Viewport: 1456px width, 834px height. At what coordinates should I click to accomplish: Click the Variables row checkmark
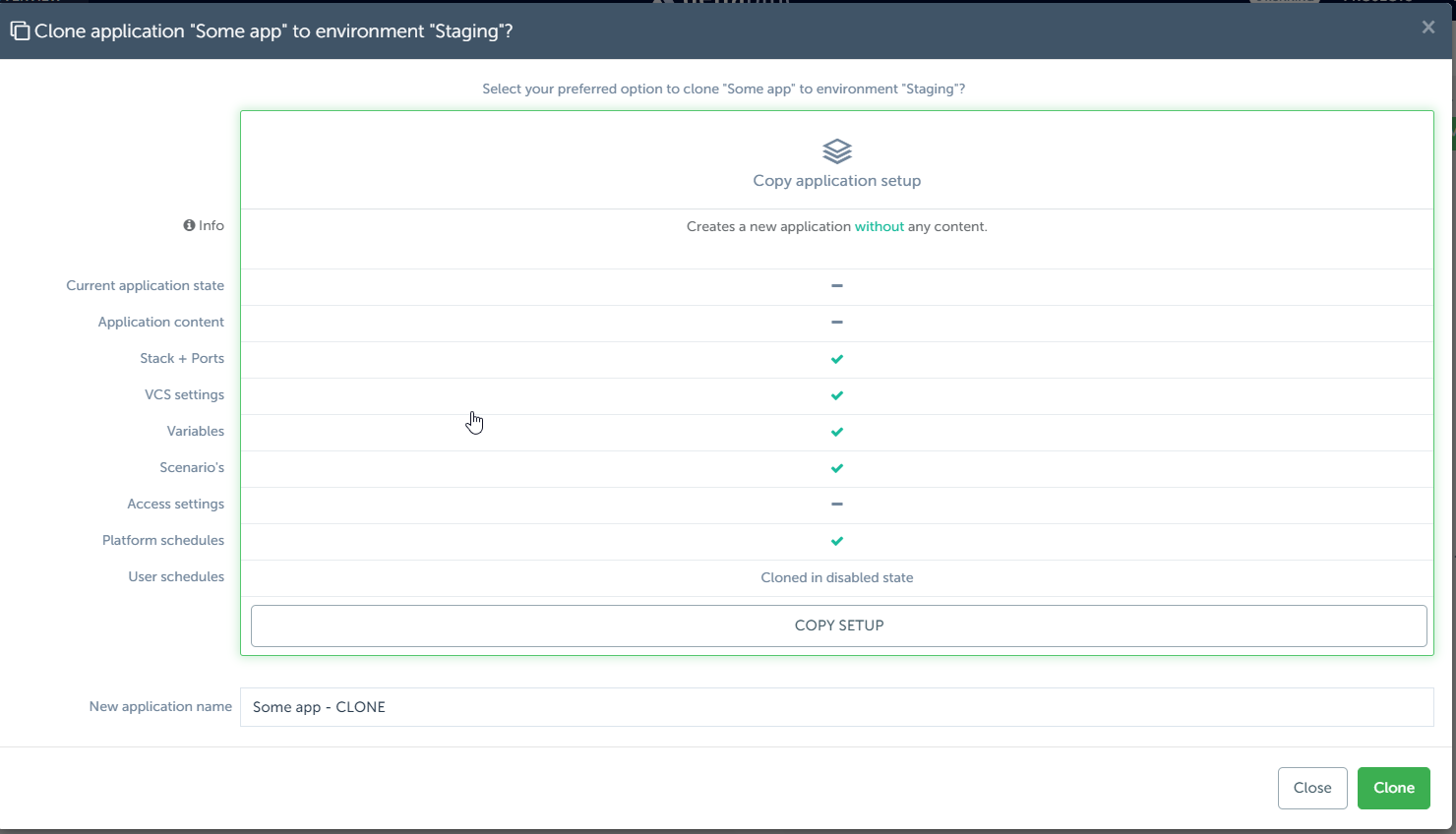[x=837, y=432]
